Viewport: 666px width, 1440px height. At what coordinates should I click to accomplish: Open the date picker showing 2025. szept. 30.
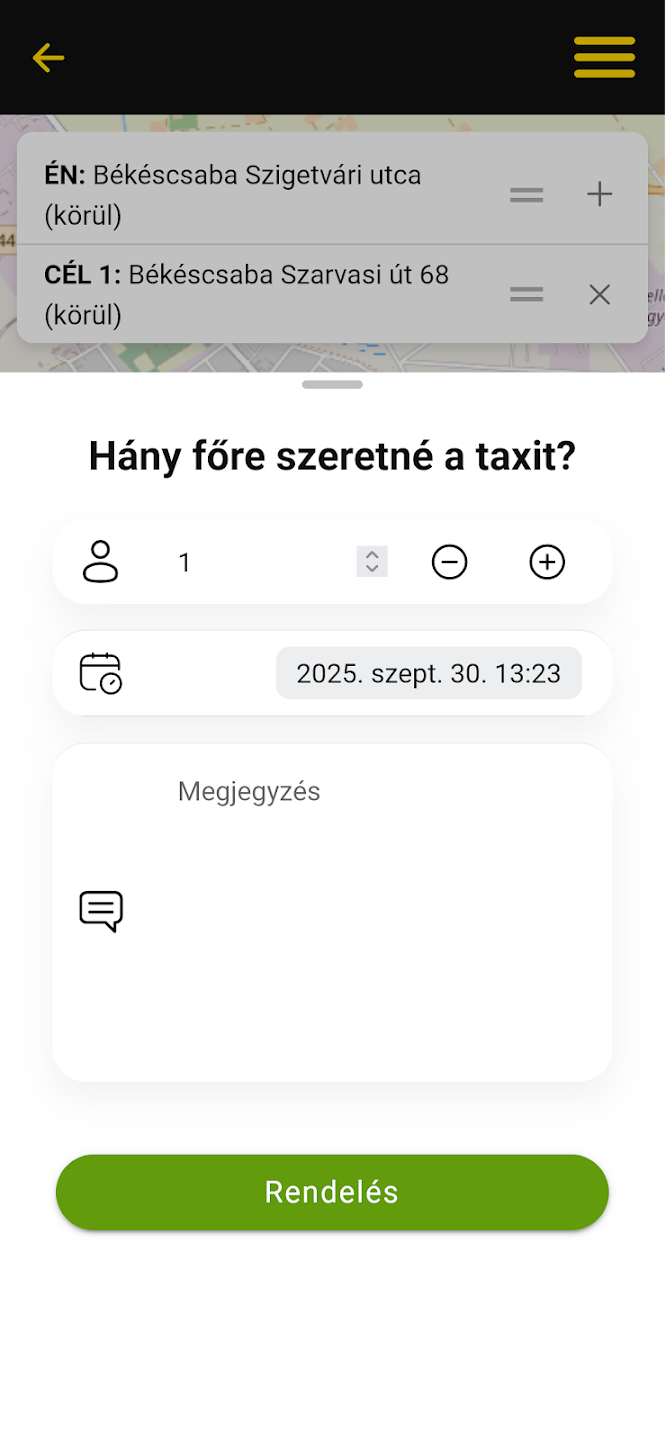click(428, 673)
